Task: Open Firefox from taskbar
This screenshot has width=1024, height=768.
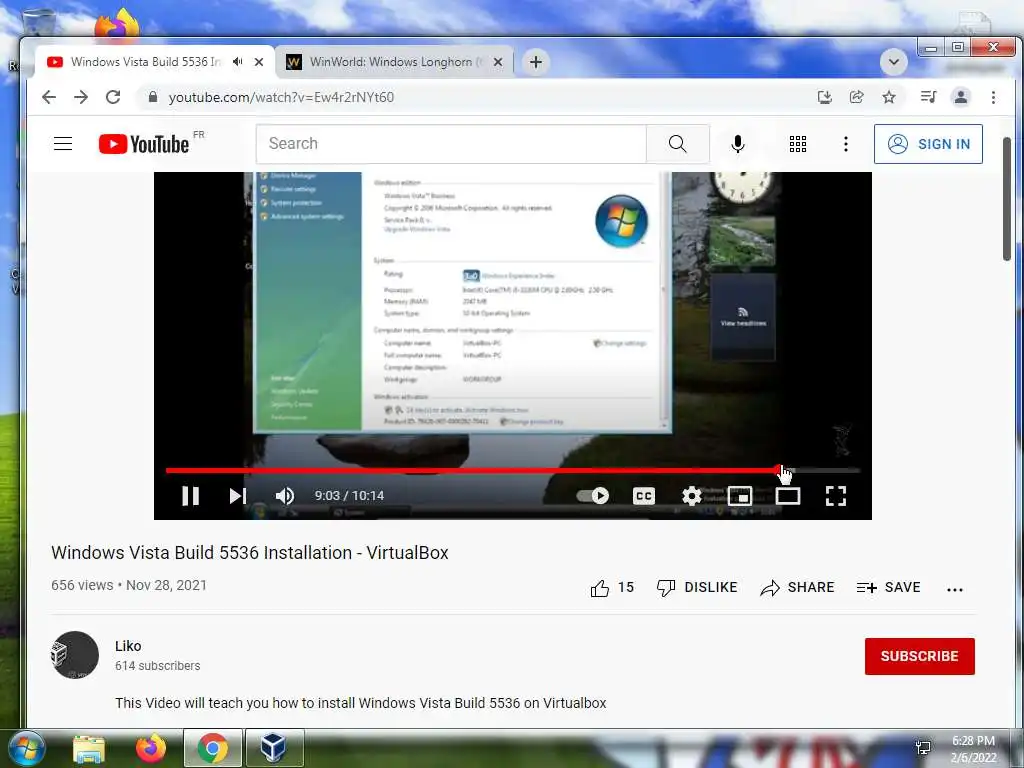Action: click(x=150, y=748)
